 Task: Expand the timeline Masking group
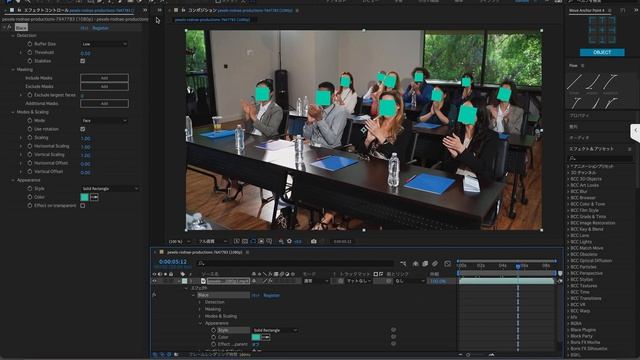[x=200, y=309]
